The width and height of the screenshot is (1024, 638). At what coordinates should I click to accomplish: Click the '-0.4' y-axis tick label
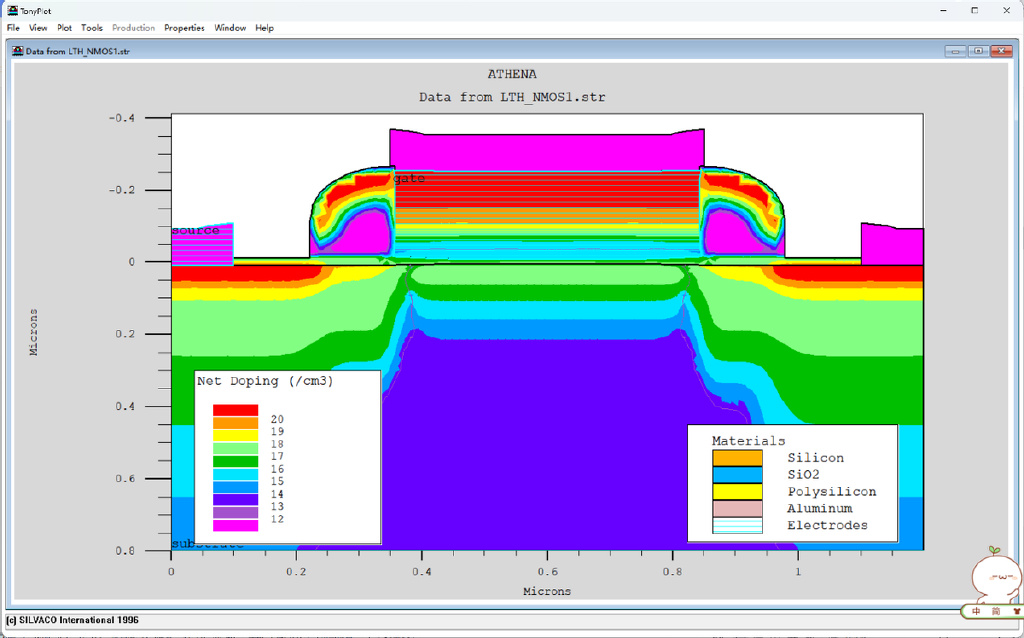click(121, 118)
